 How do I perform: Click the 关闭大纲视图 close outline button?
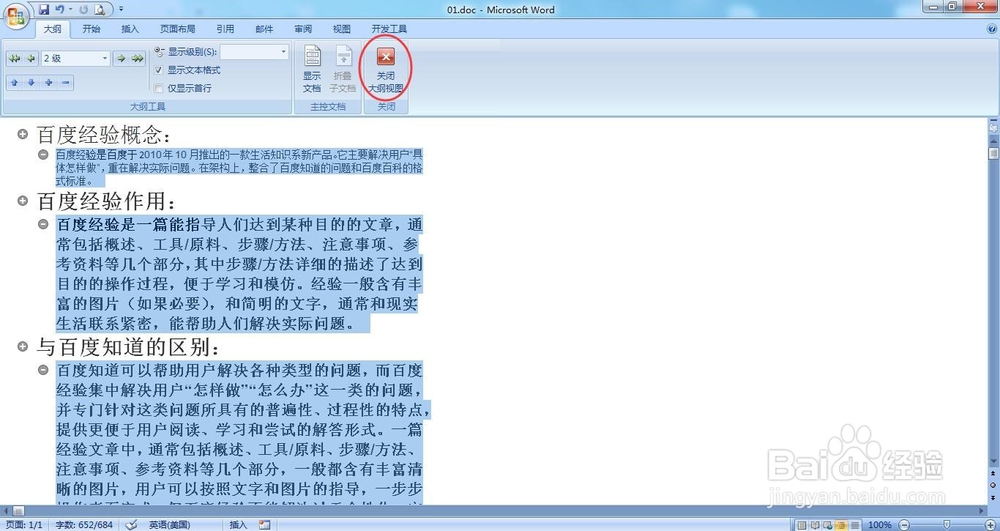coord(386,69)
